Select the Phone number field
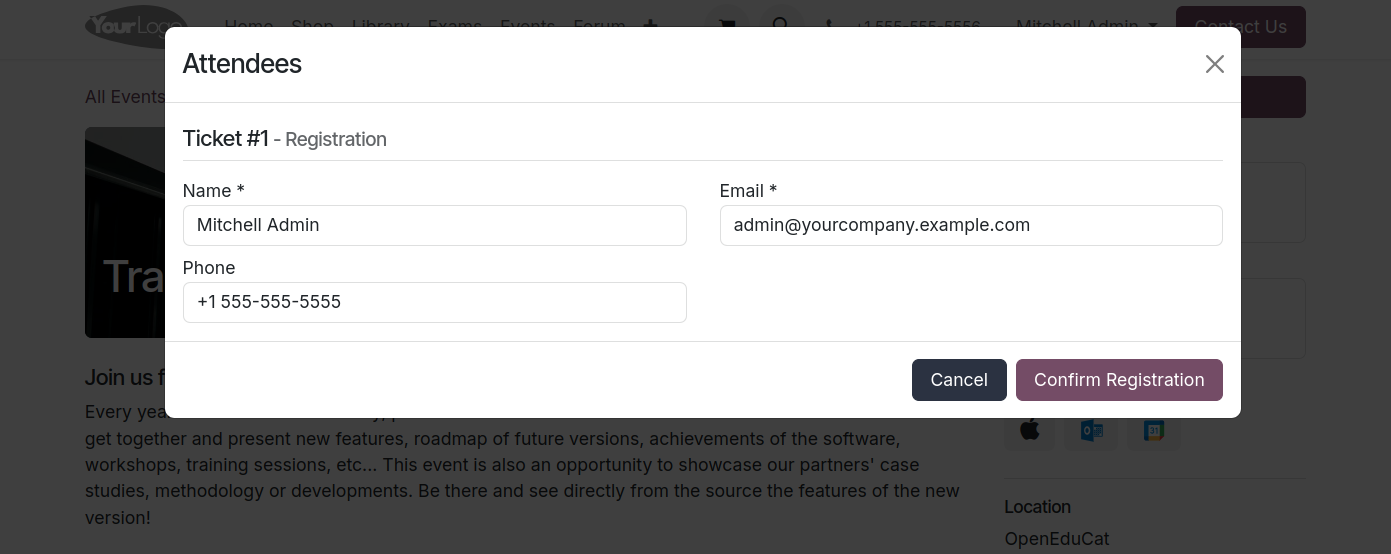1391x554 pixels. pos(435,302)
